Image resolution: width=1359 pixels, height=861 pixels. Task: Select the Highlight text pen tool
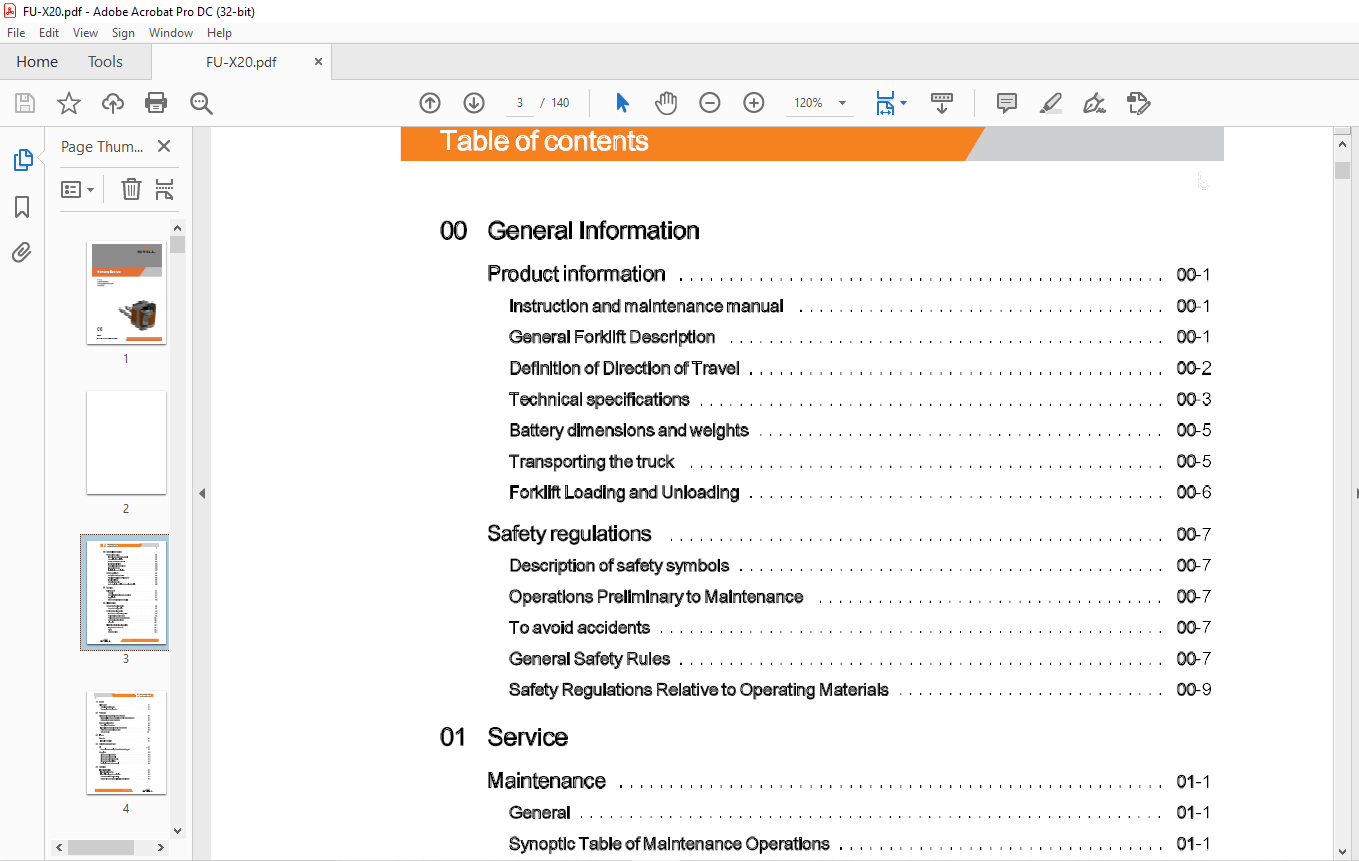pos(1050,103)
